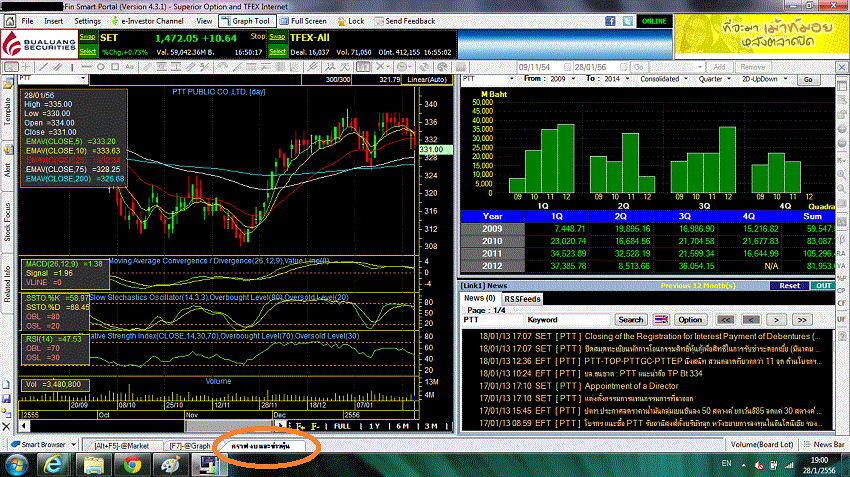Image resolution: width=850 pixels, height=477 pixels.
Task: Click start date field 09/11/54
Action: 539,67
